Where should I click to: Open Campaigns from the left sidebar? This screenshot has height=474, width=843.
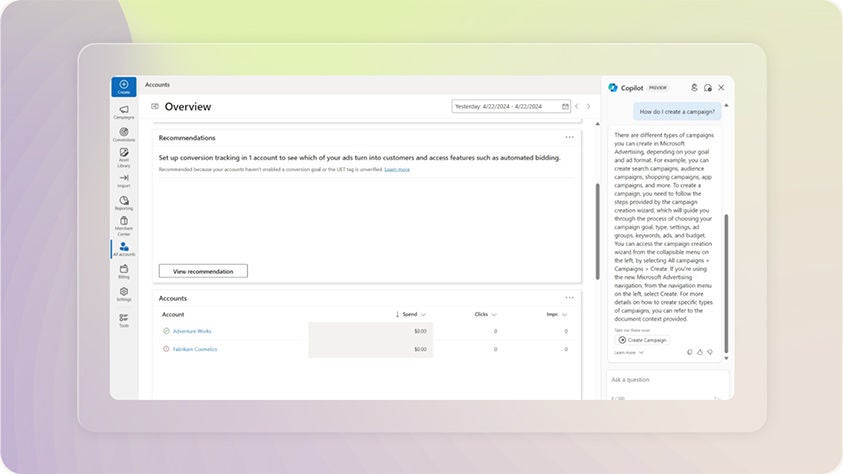pos(123,112)
